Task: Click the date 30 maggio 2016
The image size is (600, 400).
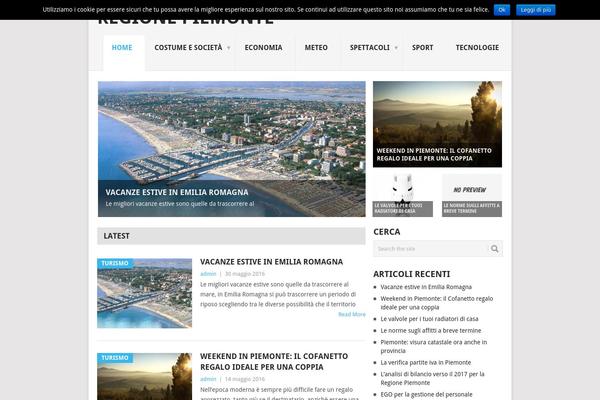Action: 245,274
